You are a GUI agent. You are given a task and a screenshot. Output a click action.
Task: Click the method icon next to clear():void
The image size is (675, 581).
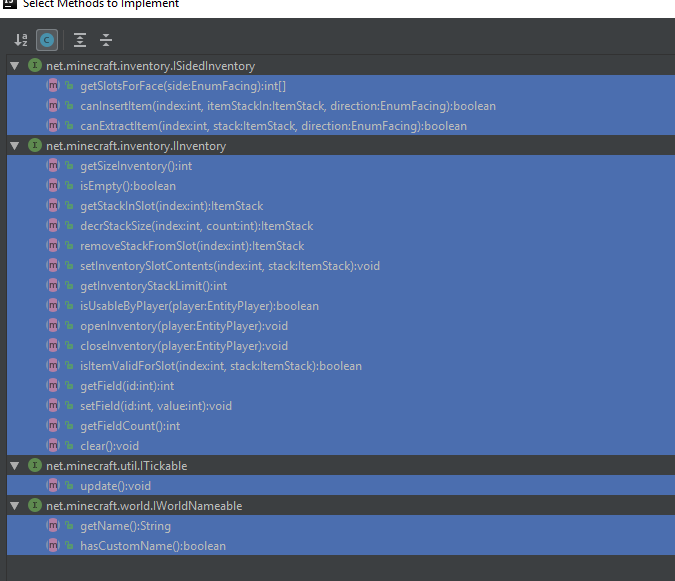point(53,446)
